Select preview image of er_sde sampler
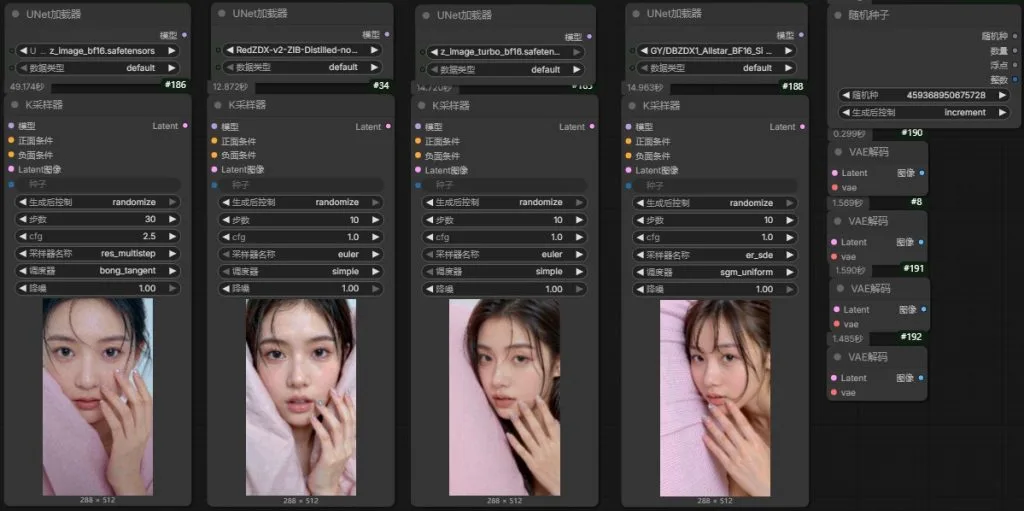The image size is (1024, 511). click(715, 398)
